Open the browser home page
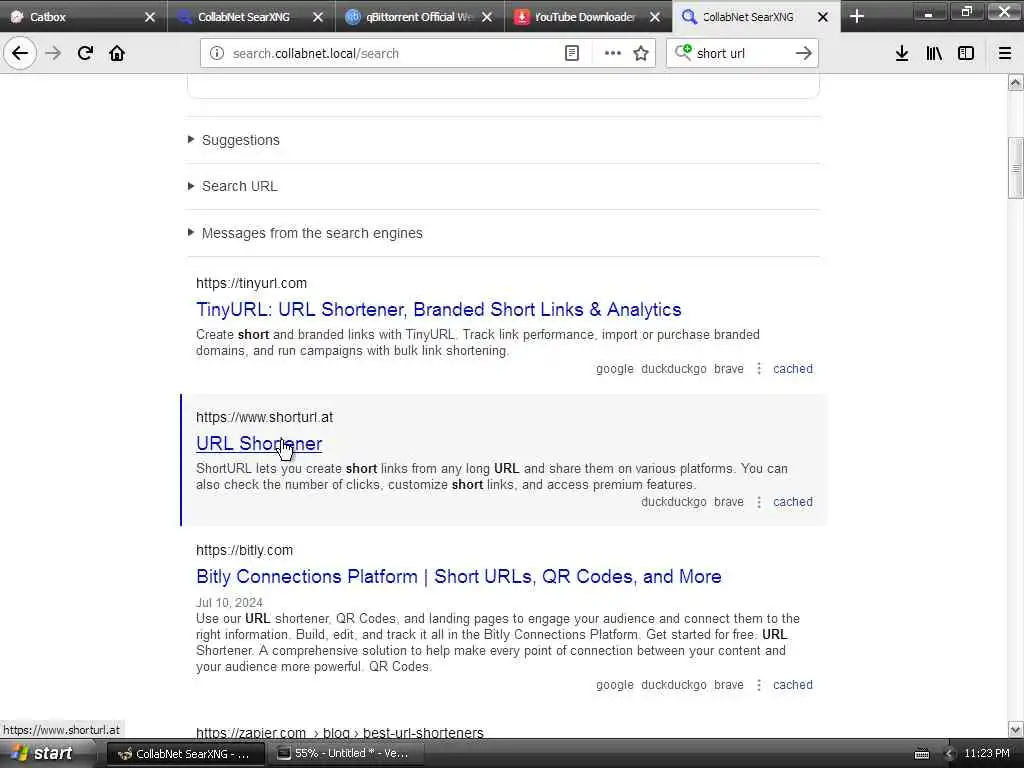Image resolution: width=1024 pixels, height=768 pixels. pos(117,53)
